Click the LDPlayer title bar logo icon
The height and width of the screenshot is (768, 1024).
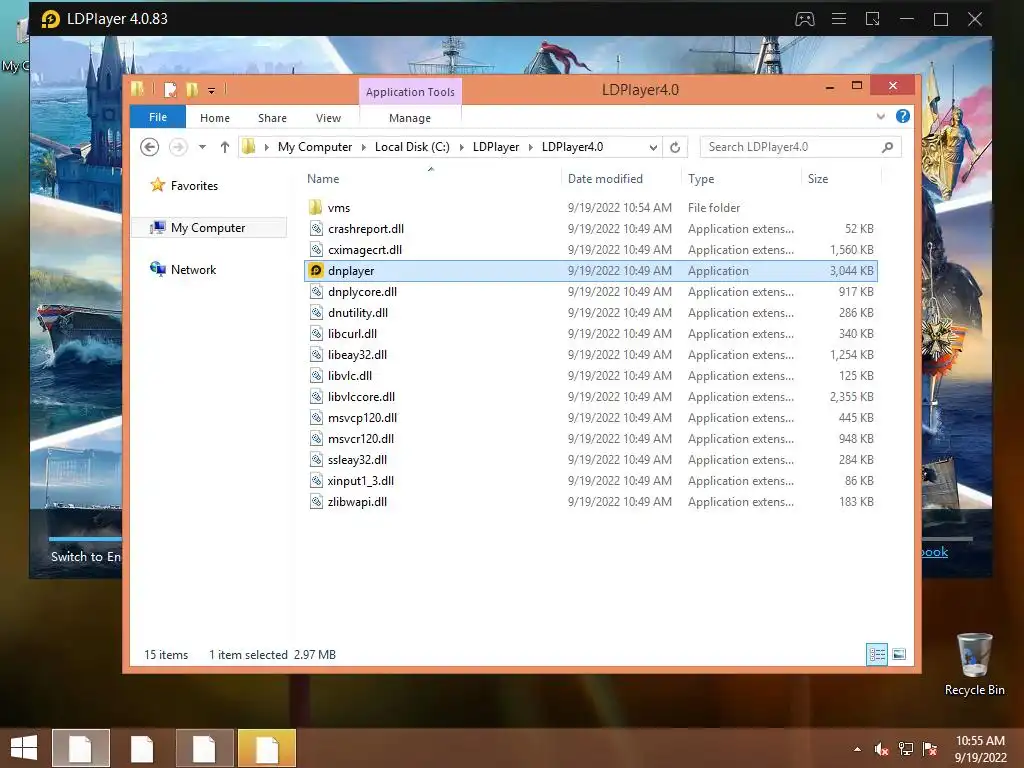pos(50,19)
